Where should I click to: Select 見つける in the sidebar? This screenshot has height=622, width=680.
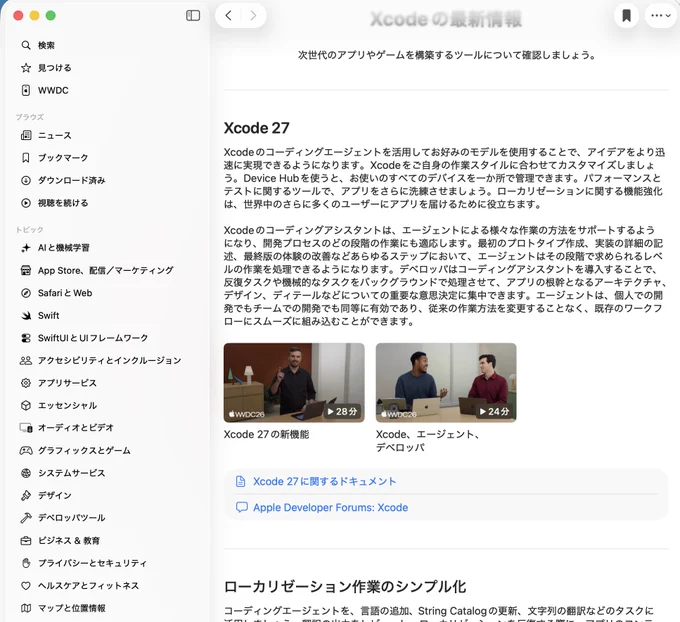(x=55, y=68)
